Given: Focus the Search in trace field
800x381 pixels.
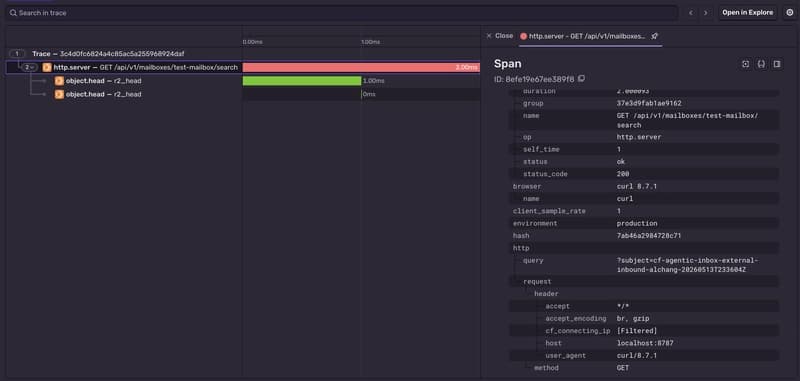Looking at the screenshot, I should [x=342, y=13].
